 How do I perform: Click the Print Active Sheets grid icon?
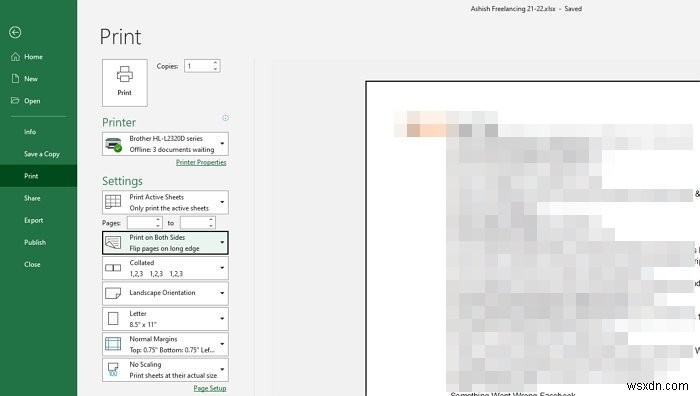[x=112, y=202]
